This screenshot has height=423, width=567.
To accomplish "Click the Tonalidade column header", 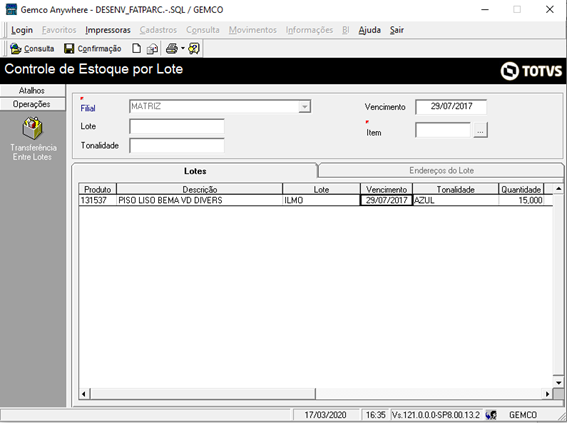I will click(456, 189).
